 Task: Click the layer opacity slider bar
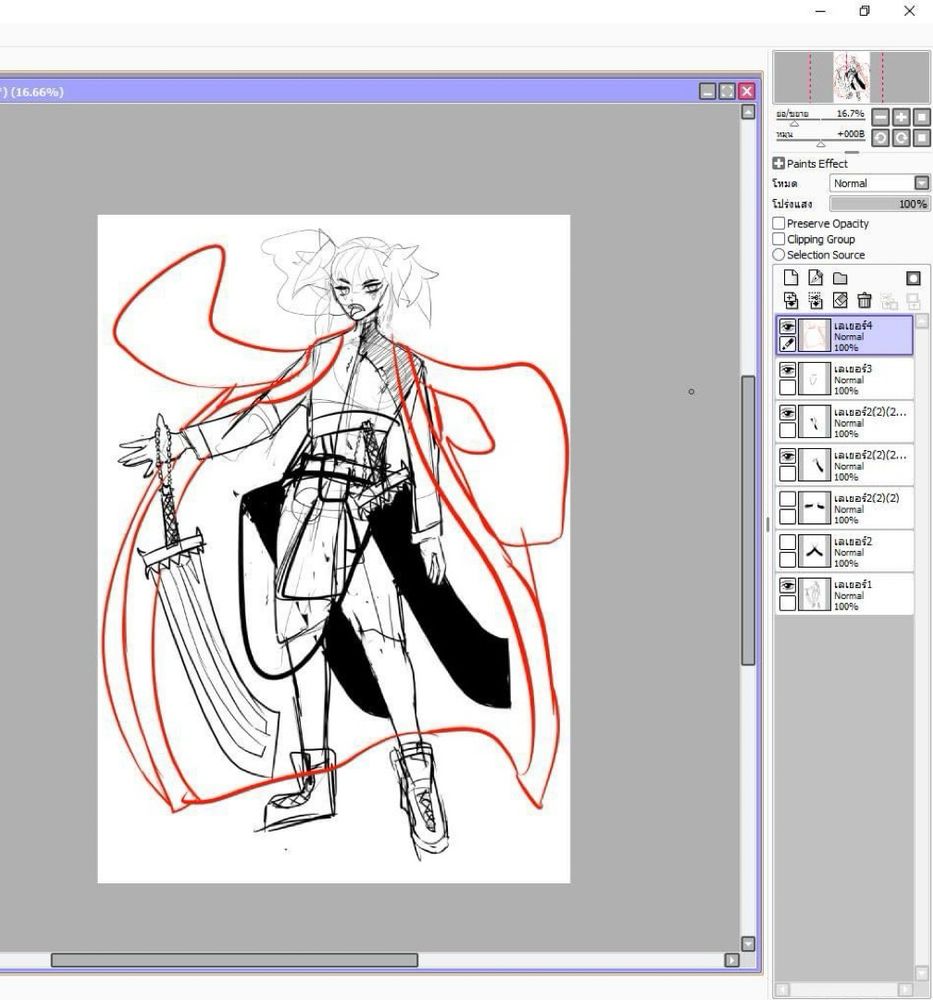[x=879, y=204]
